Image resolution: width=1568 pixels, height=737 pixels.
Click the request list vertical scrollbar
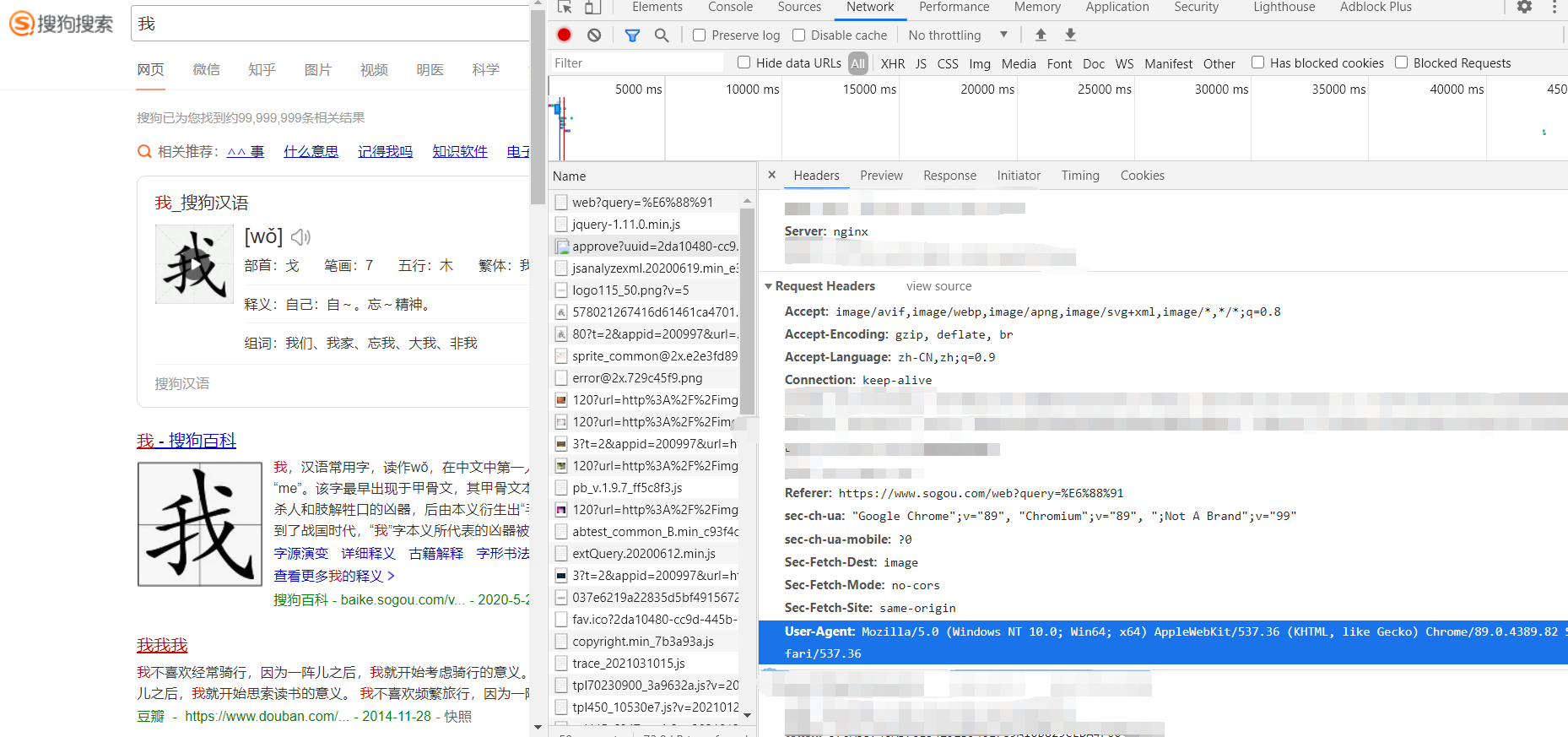click(x=747, y=311)
